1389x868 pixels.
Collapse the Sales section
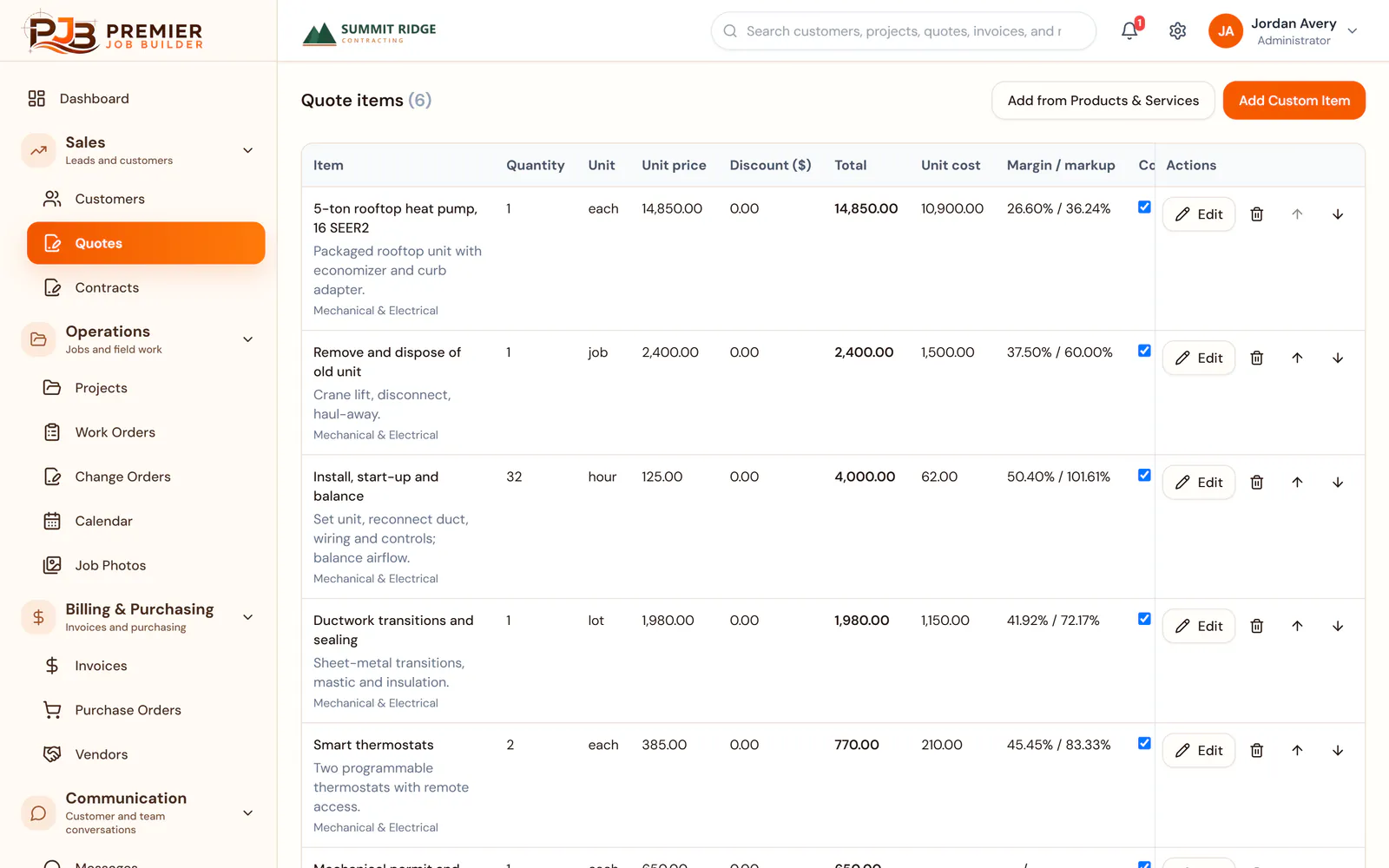247,150
